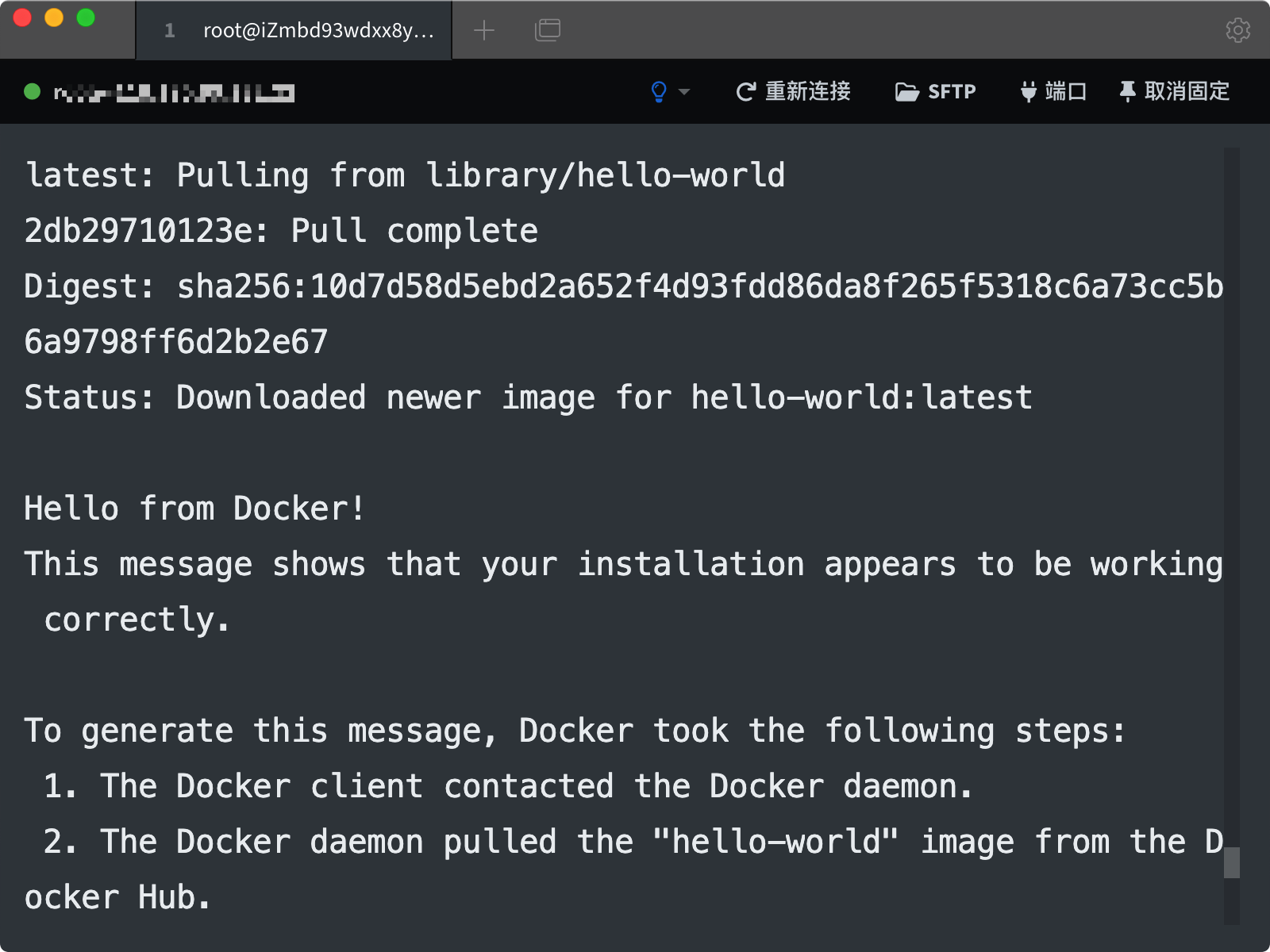Screen dimensions: 1270x952
Task: Open SFTP file browser
Action: tap(936, 92)
